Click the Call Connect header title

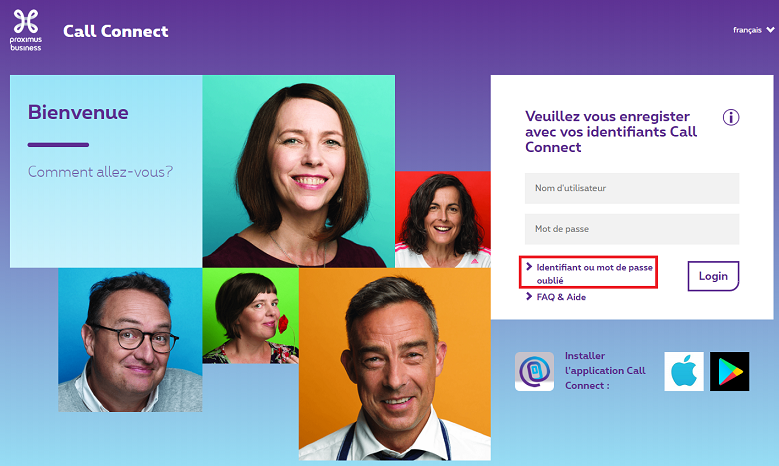[x=116, y=31]
